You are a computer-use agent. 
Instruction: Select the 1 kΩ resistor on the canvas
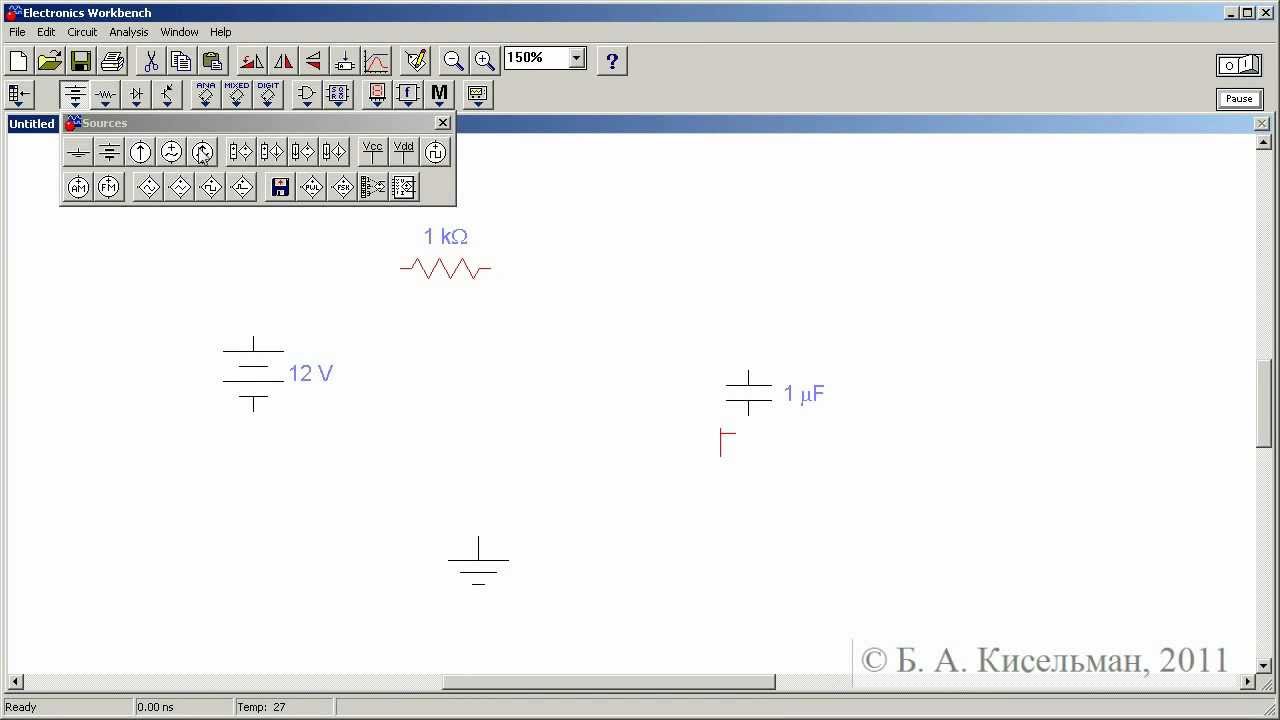tap(445, 268)
